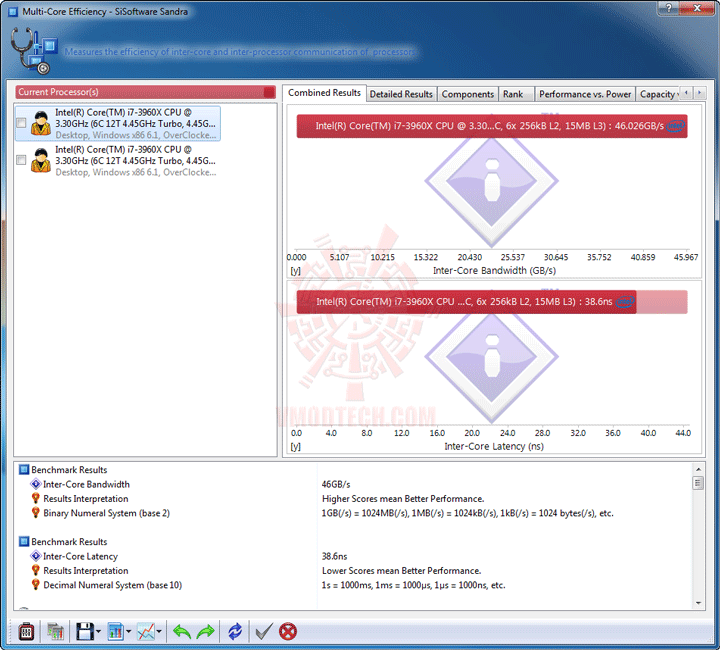The width and height of the screenshot is (720, 650).
Task: Click the stethoscope module icon in header
Action: (x=33, y=51)
